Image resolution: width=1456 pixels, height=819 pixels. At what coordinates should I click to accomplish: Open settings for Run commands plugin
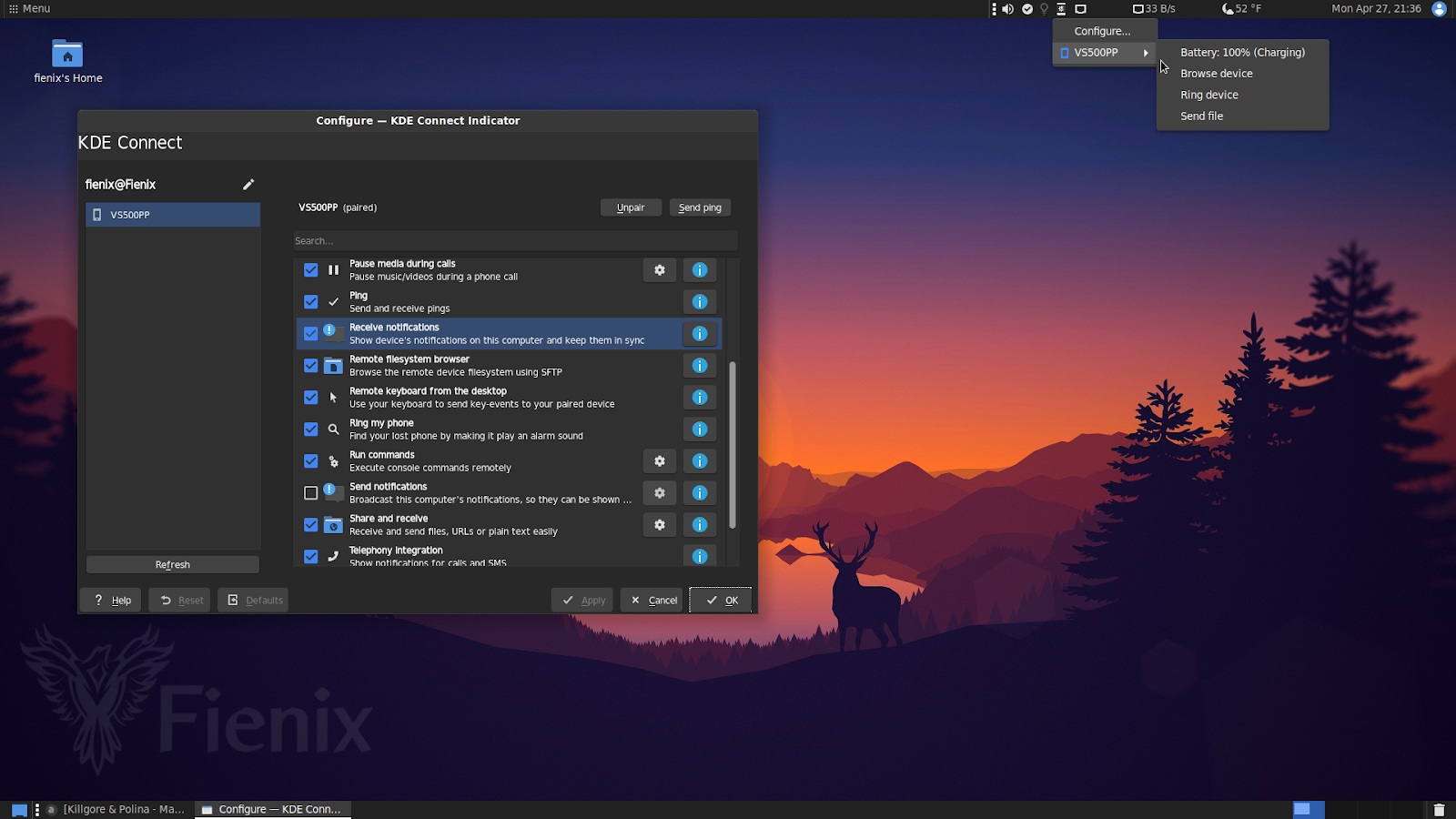659,461
